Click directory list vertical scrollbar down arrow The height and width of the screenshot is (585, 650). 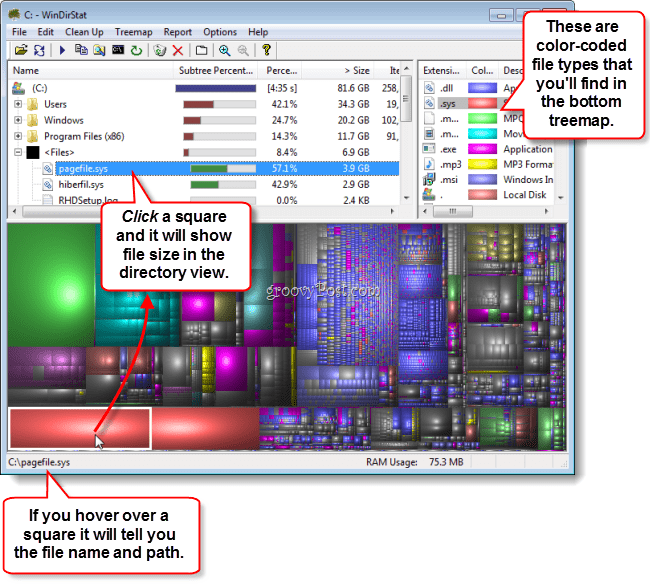tap(406, 198)
